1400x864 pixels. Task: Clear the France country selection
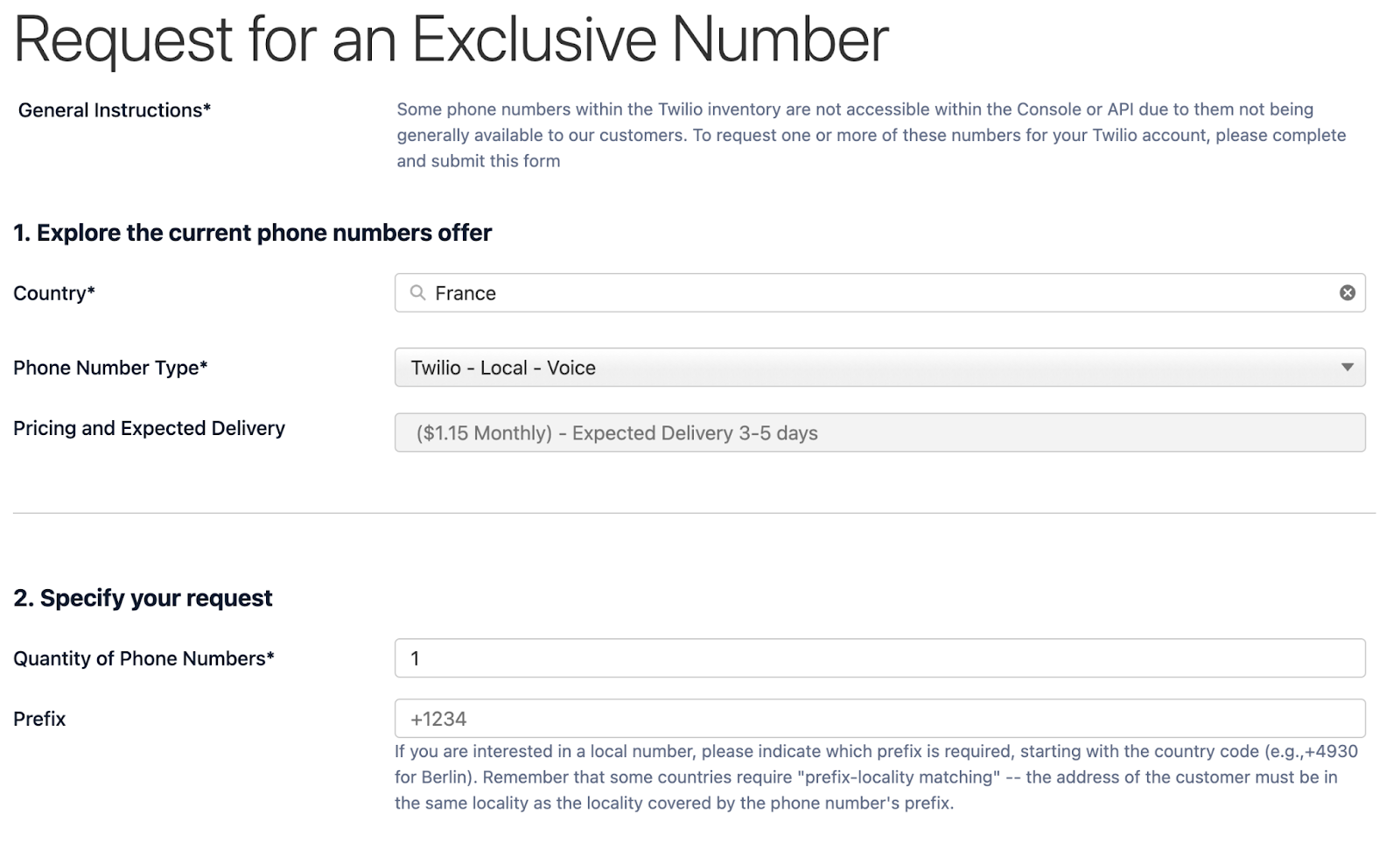[x=1347, y=292]
